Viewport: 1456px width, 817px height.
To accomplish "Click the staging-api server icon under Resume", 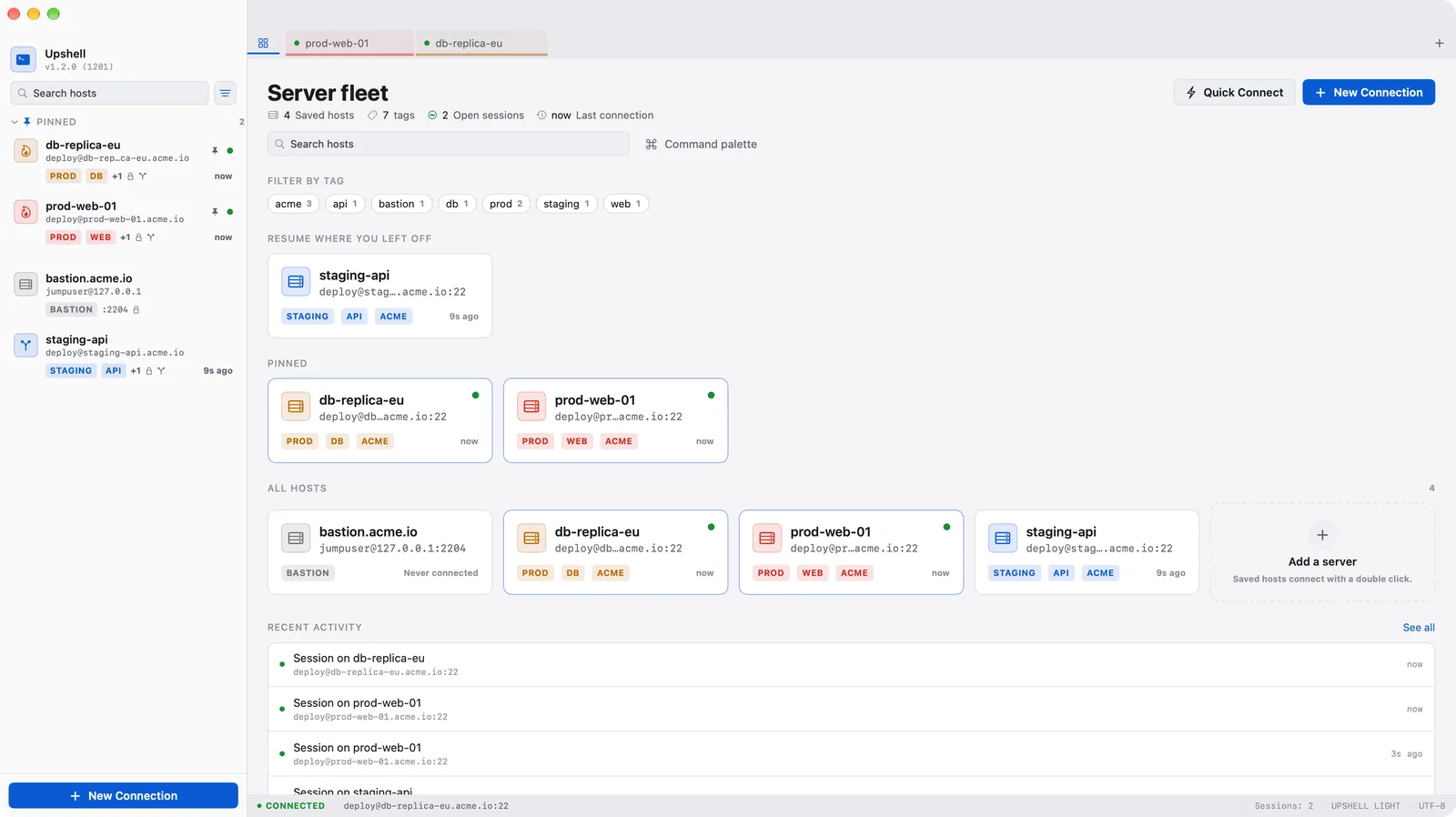I will point(296,282).
